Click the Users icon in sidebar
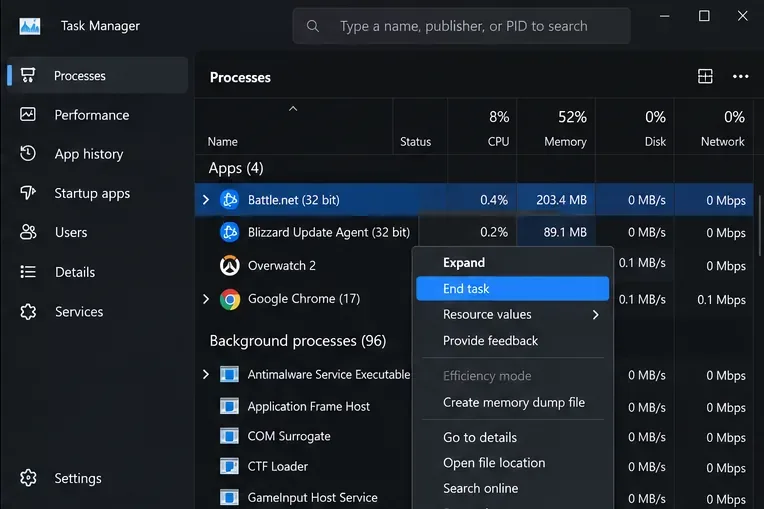 28,232
